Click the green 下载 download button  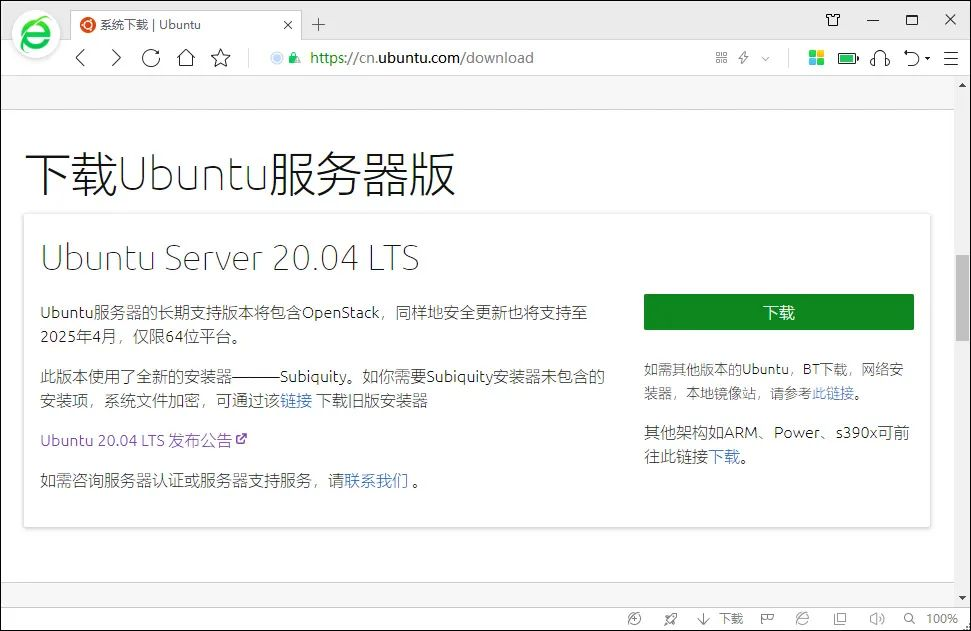point(778,312)
